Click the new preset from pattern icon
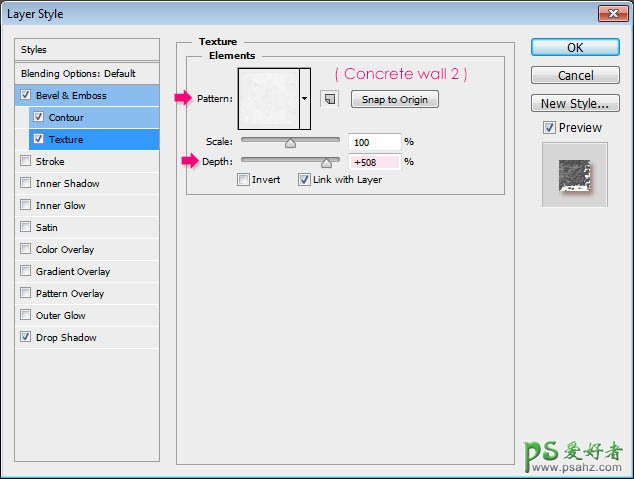The width and height of the screenshot is (634, 479). (x=329, y=99)
